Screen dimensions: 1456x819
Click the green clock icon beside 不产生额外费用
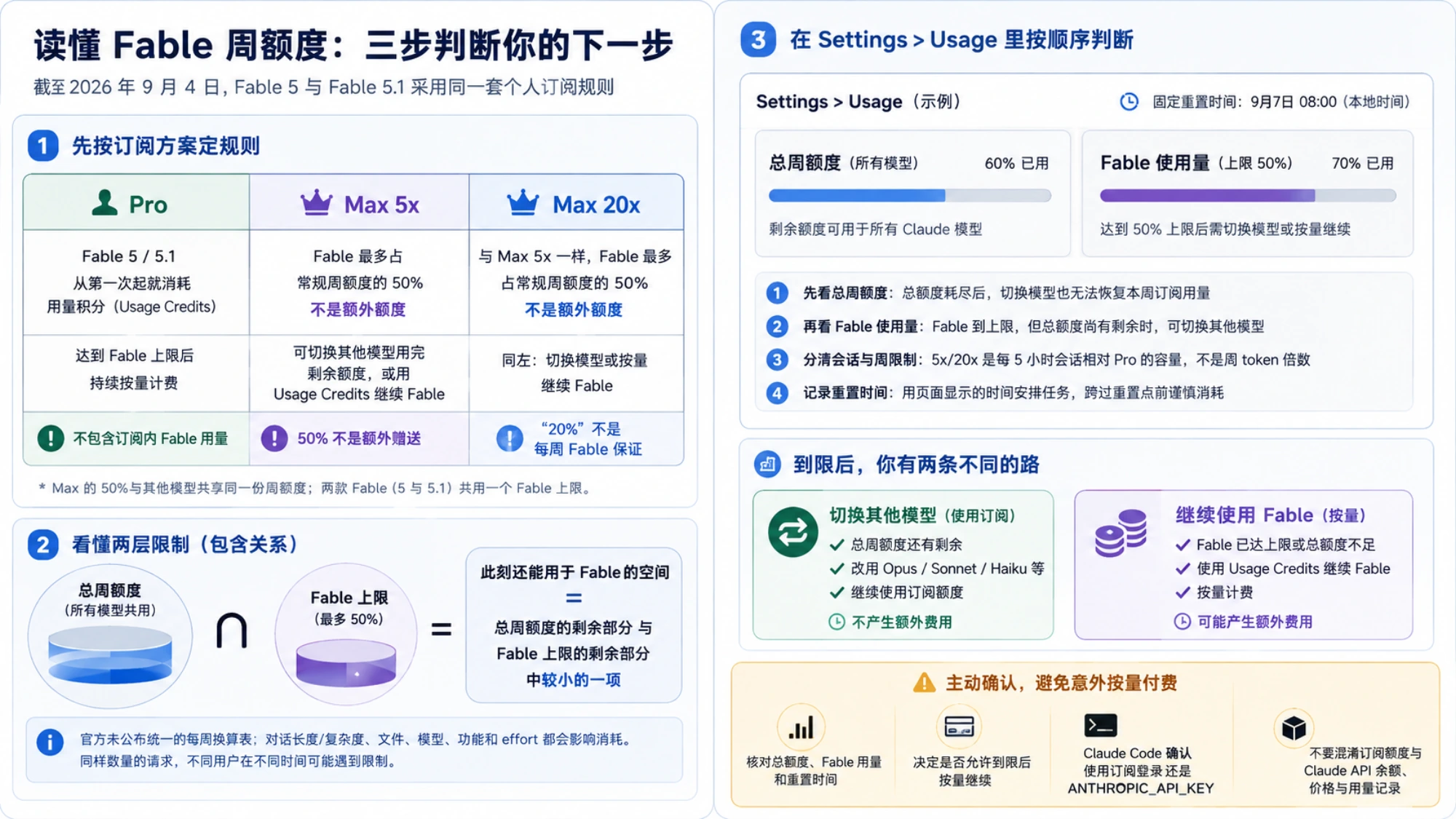[x=837, y=622]
